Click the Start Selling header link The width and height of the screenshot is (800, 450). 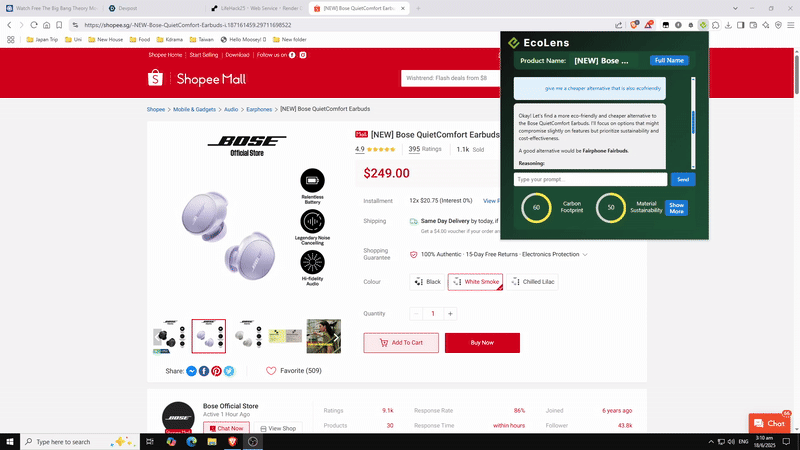(204, 55)
